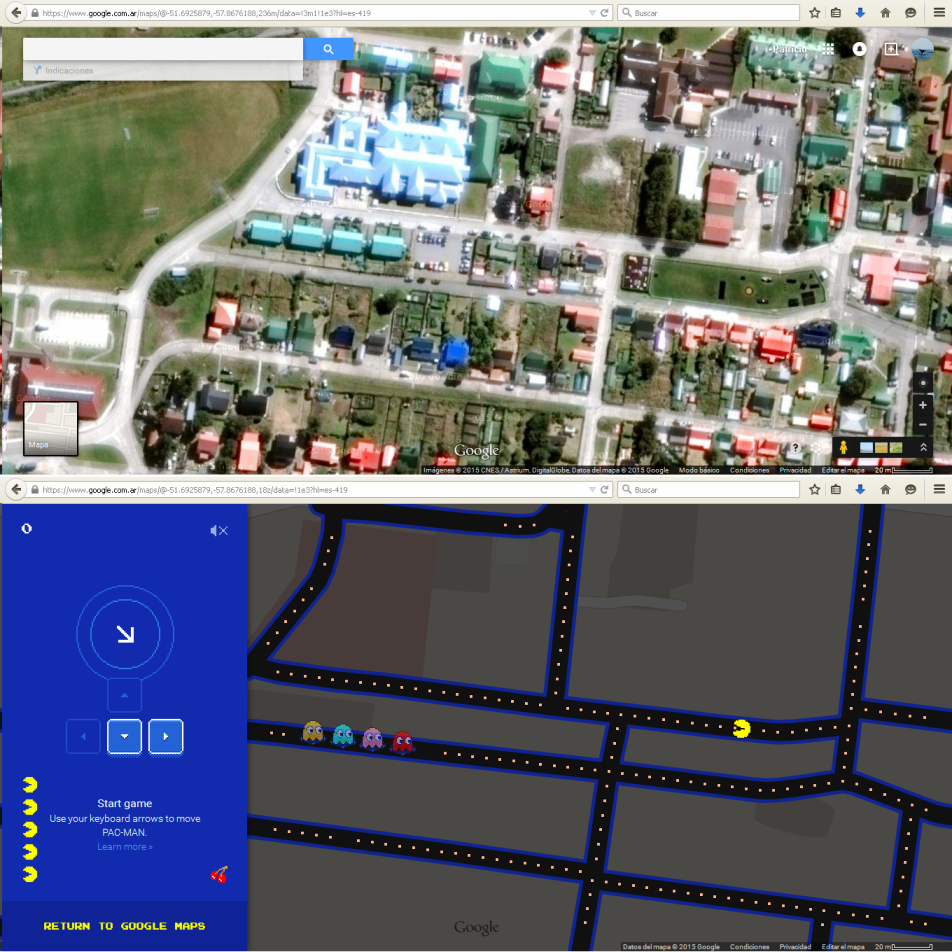Open map help question mark icon
Screen dimensions: 952x952
pyautogui.click(x=795, y=448)
